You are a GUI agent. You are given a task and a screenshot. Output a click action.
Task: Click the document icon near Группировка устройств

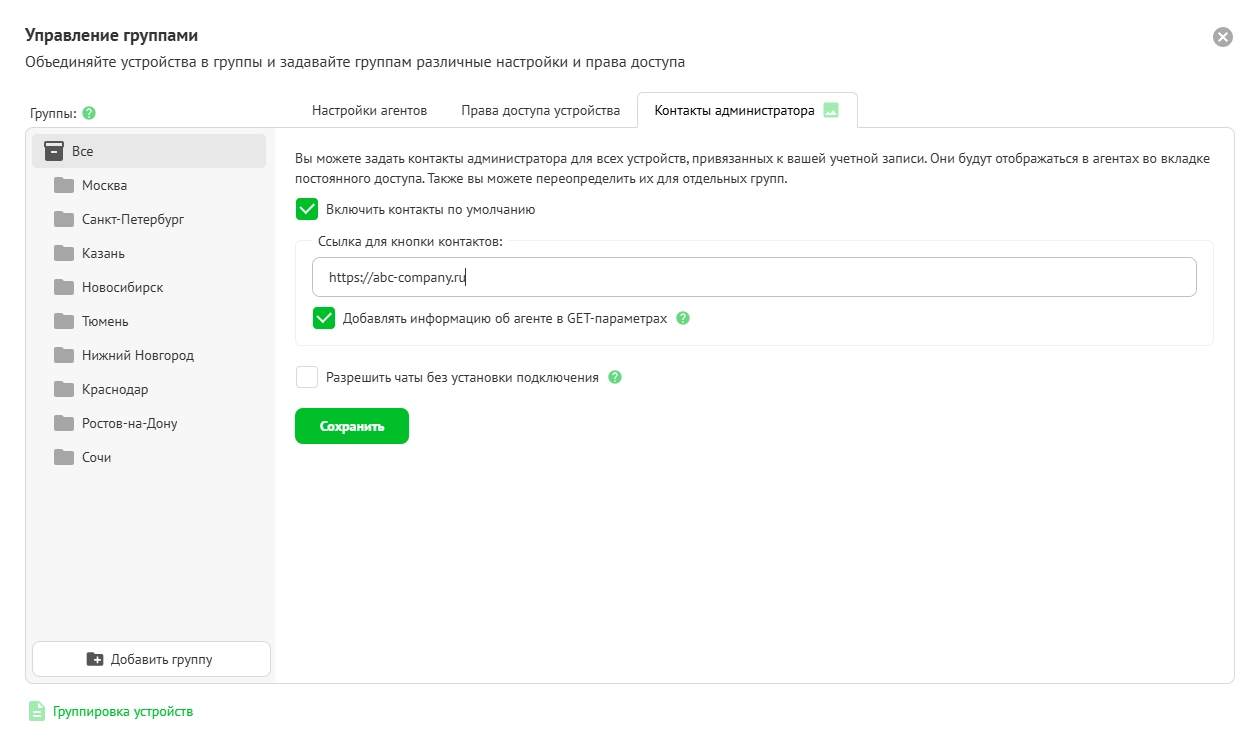click(37, 711)
